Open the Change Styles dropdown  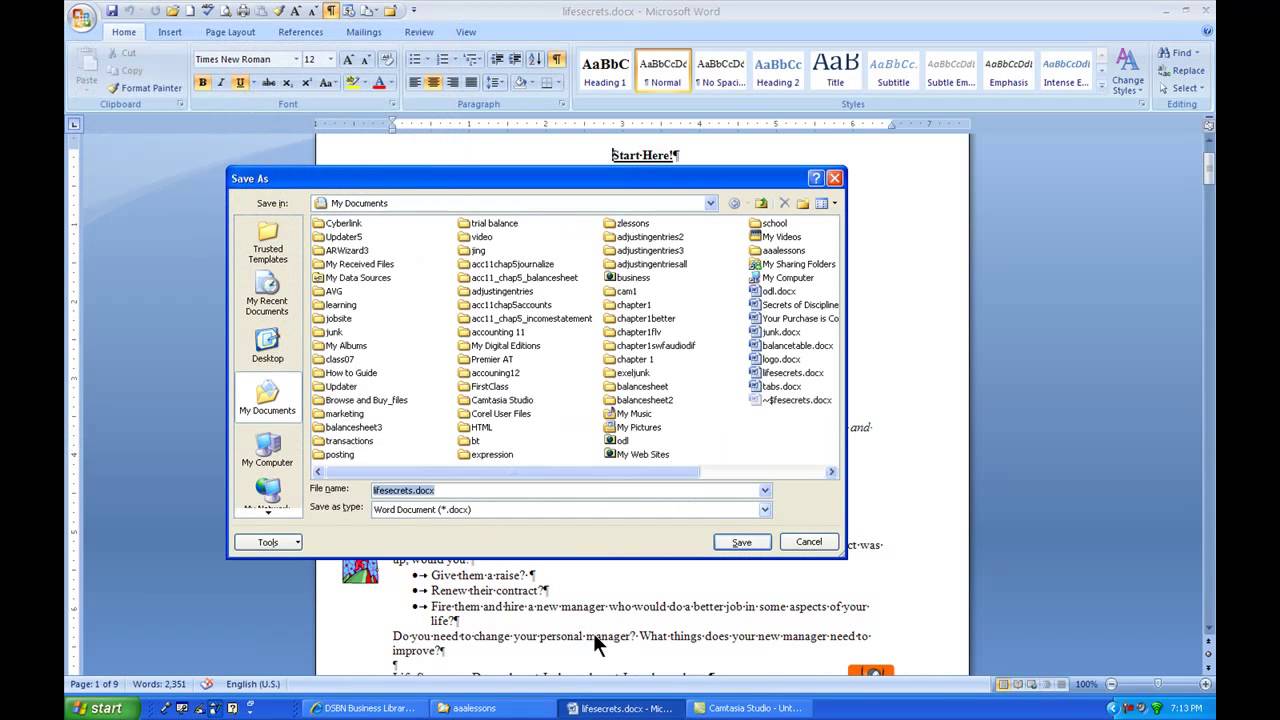[x=1127, y=72]
